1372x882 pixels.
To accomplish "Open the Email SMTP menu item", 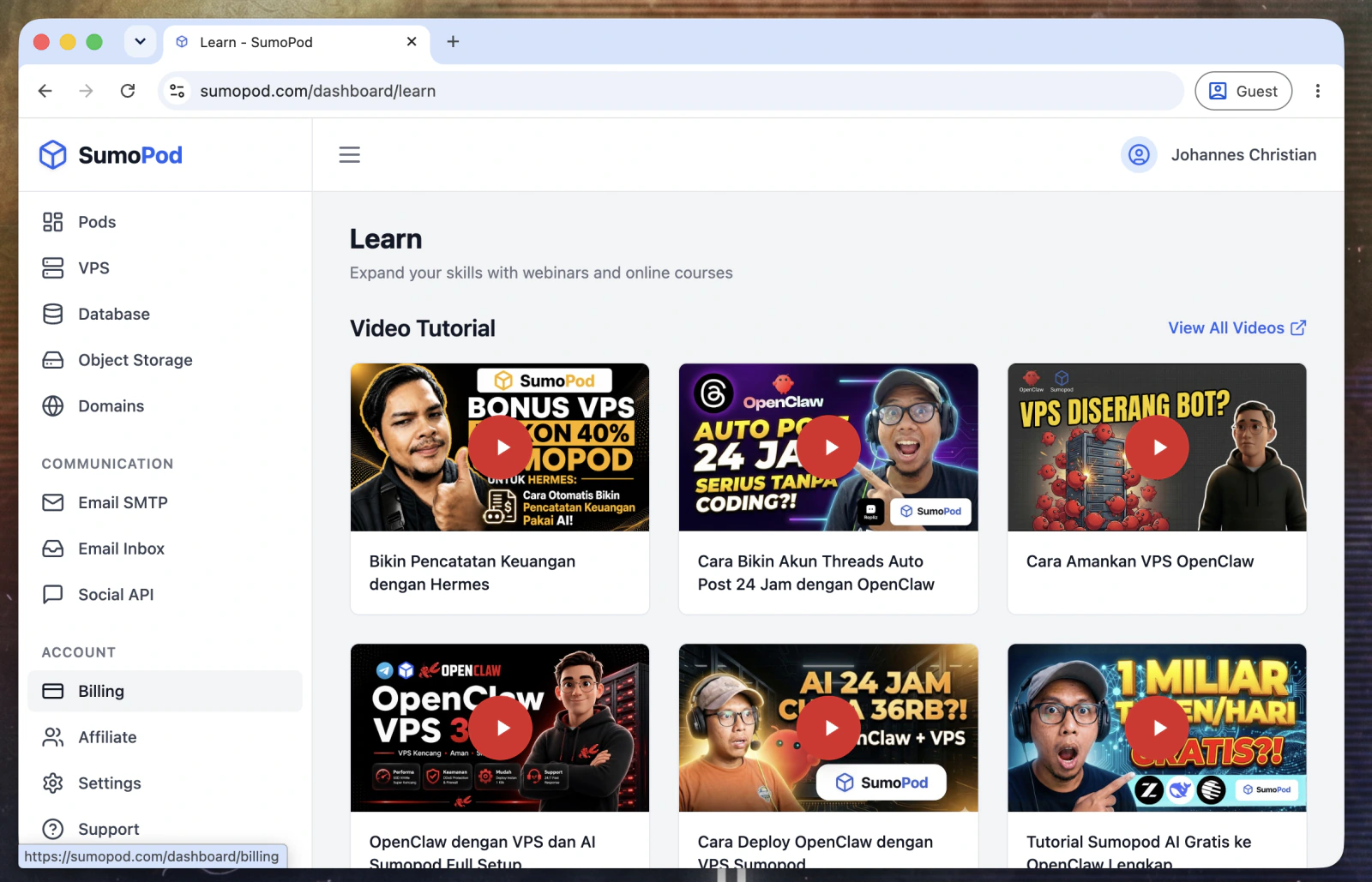I will tap(165, 502).
